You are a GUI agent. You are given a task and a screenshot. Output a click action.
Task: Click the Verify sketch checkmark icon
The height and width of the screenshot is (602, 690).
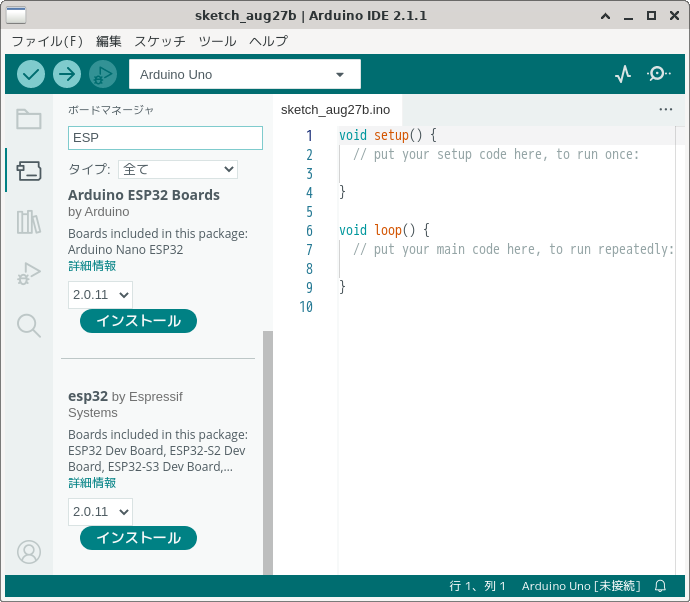(x=31, y=74)
